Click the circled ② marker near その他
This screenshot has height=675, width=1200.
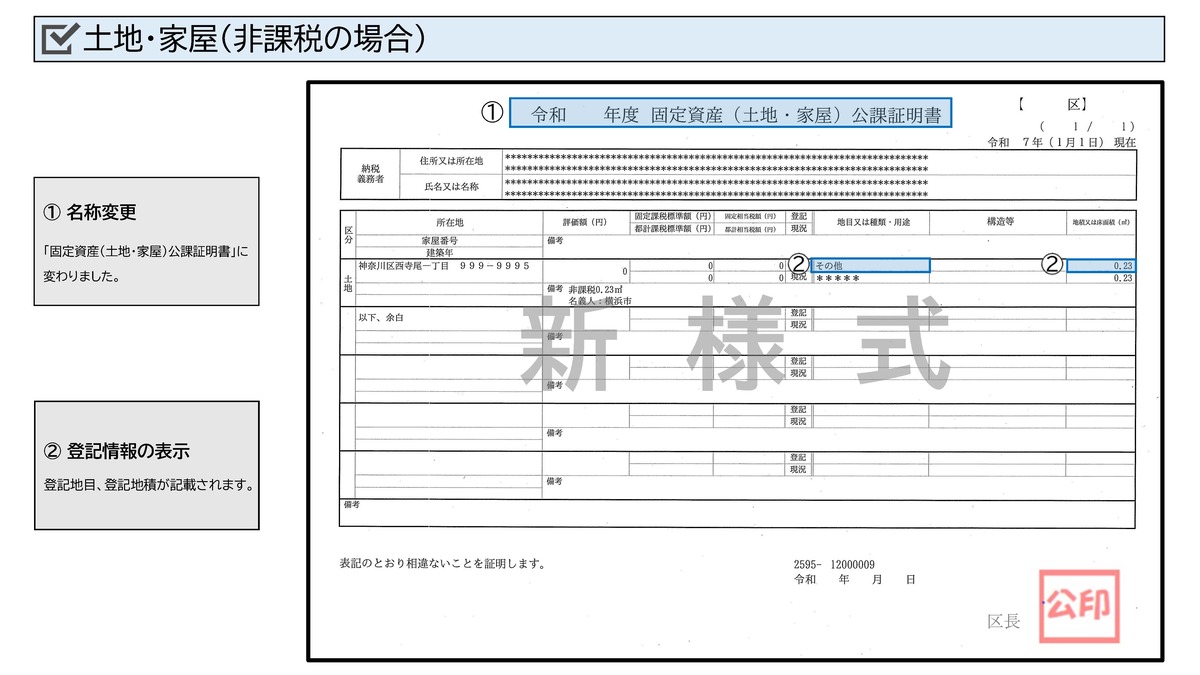pyautogui.click(x=797, y=264)
